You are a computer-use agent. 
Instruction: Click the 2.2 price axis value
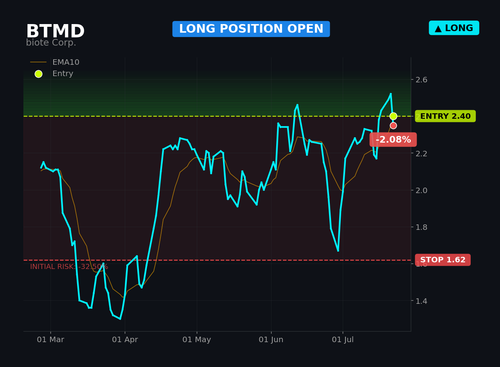(x=421, y=154)
